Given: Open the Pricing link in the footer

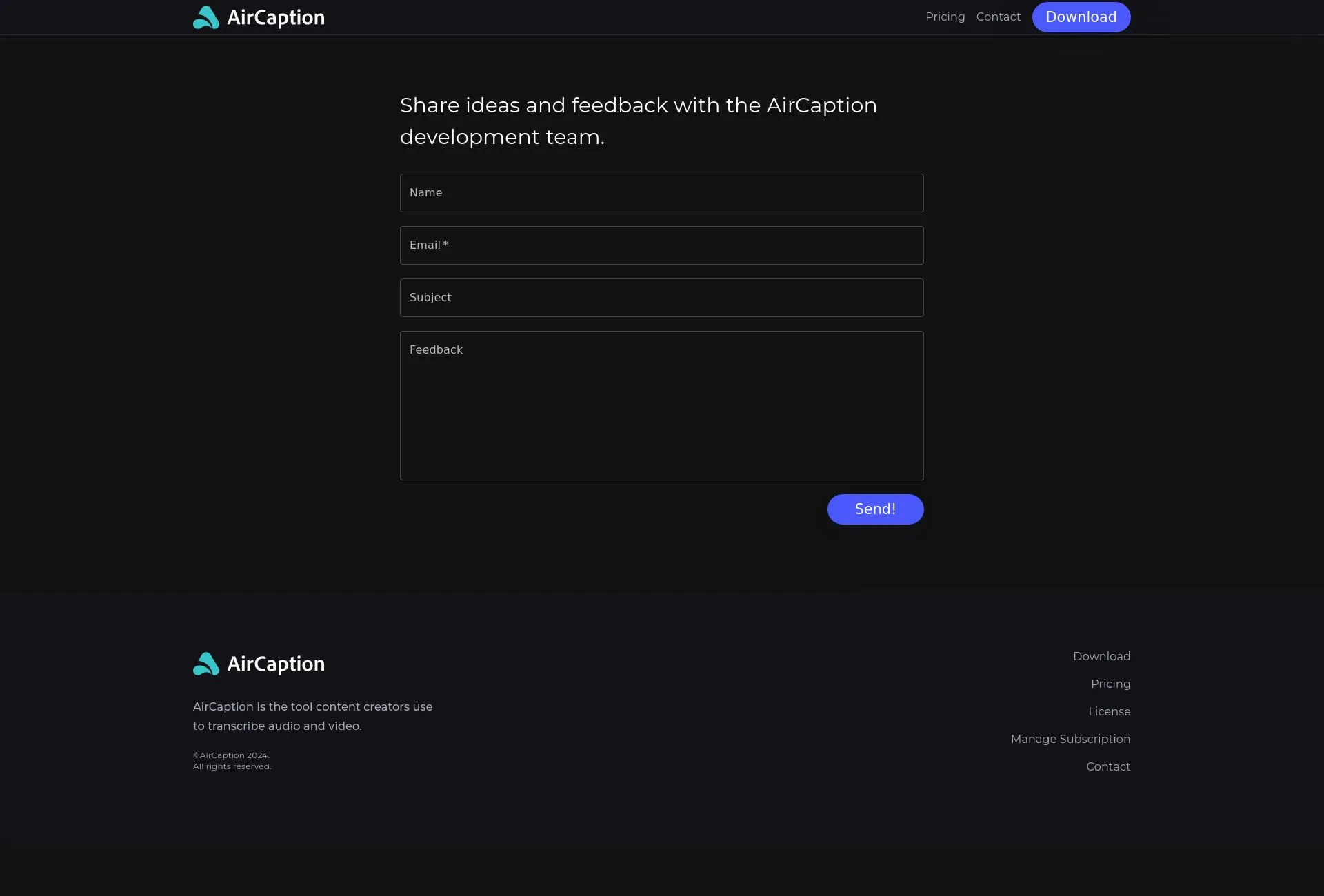Looking at the screenshot, I should pyautogui.click(x=1110, y=684).
